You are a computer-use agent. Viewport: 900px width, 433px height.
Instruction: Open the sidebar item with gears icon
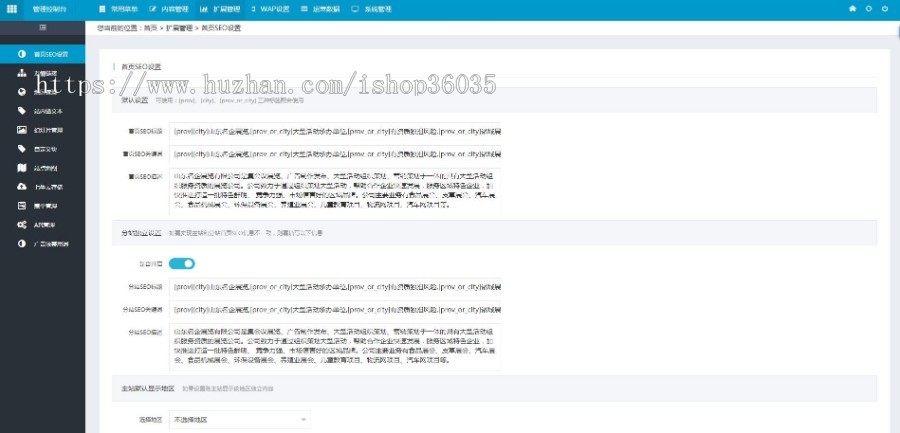click(42, 225)
